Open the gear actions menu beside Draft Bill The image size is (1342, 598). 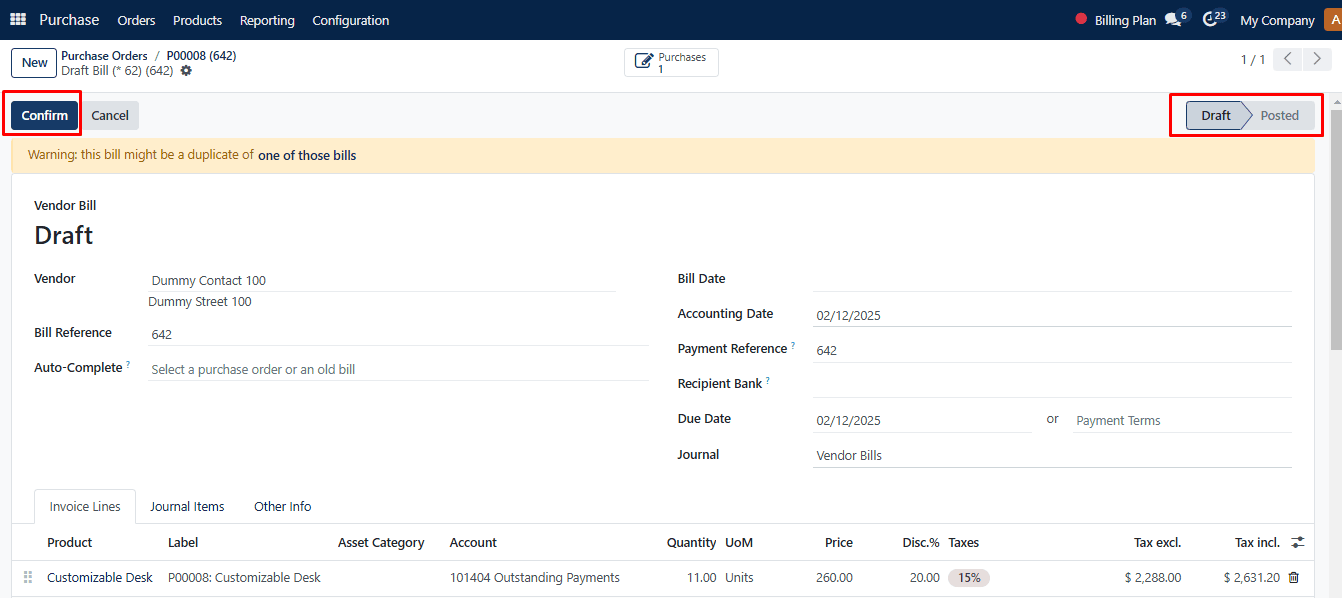[x=186, y=71]
